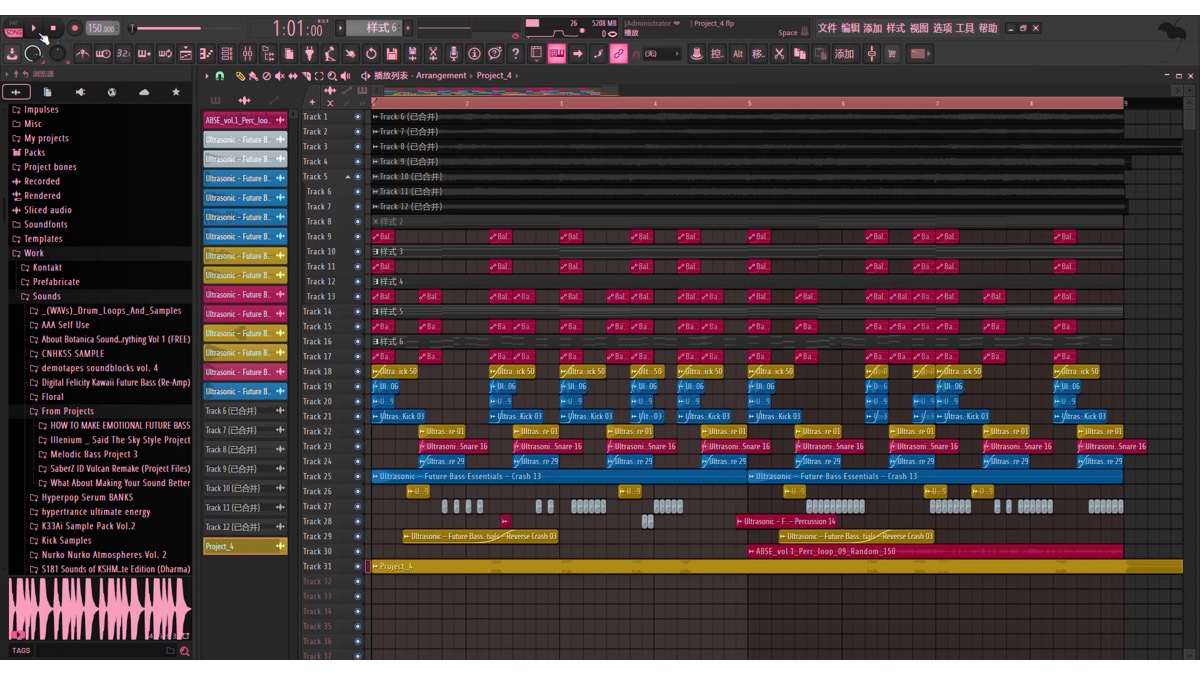Click the pink link chain icon
This screenshot has width=1200, height=675.
pos(618,54)
